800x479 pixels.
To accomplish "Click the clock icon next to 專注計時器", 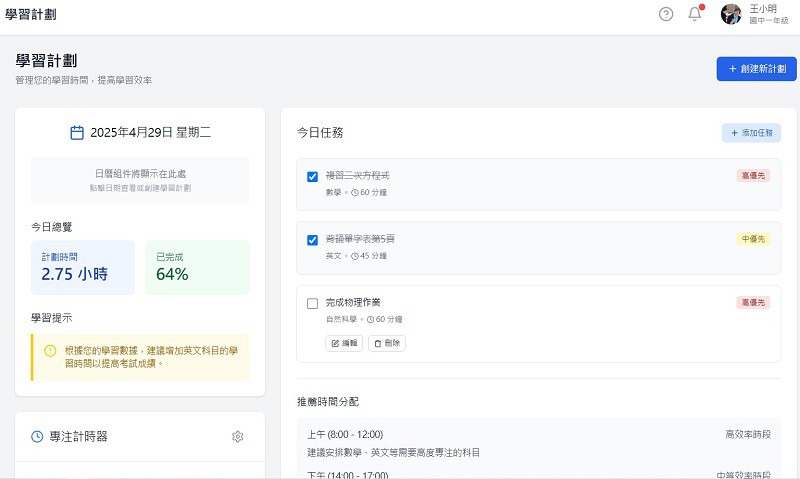I will tap(37, 437).
